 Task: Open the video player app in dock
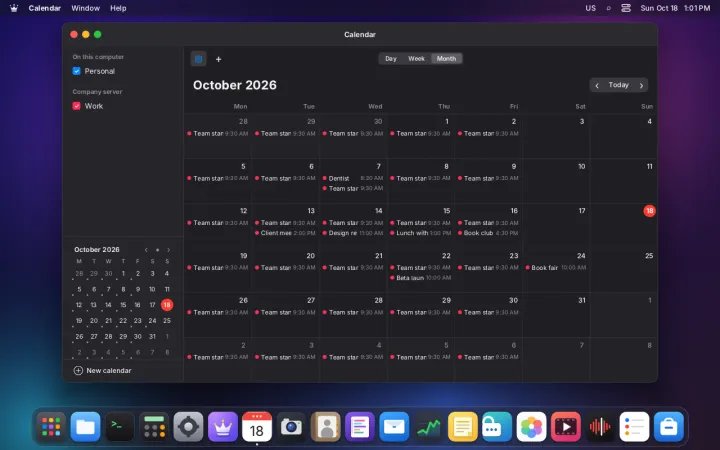coord(565,427)
